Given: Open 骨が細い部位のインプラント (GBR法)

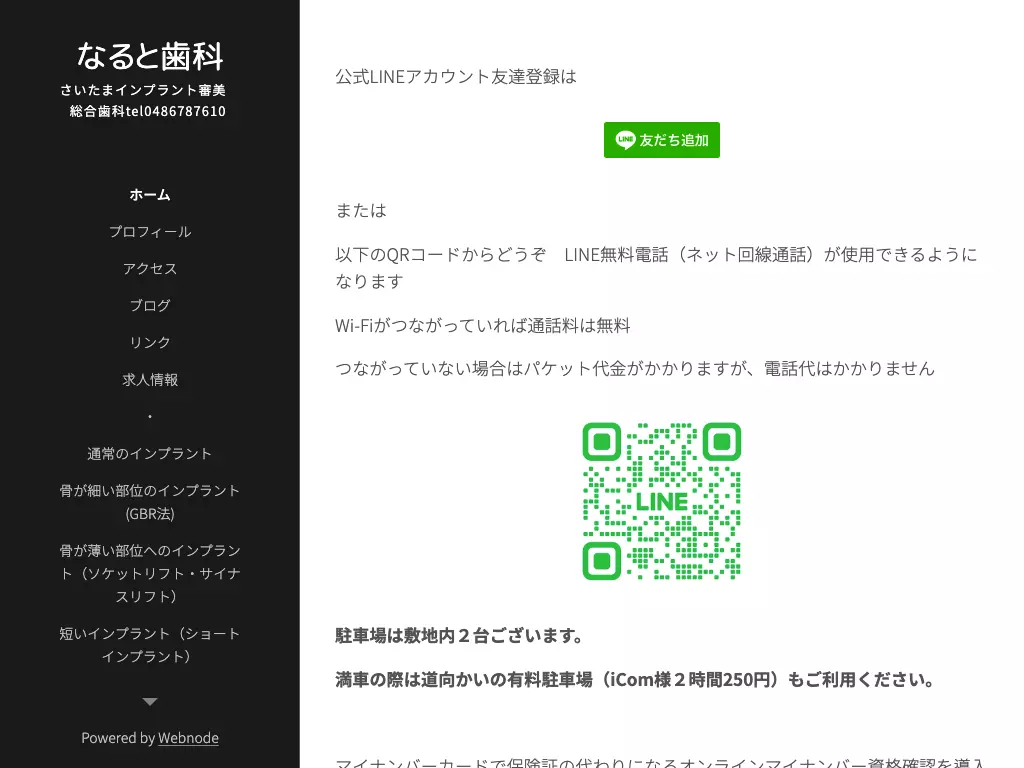Looking at the screenshot, I should (150, 502).
